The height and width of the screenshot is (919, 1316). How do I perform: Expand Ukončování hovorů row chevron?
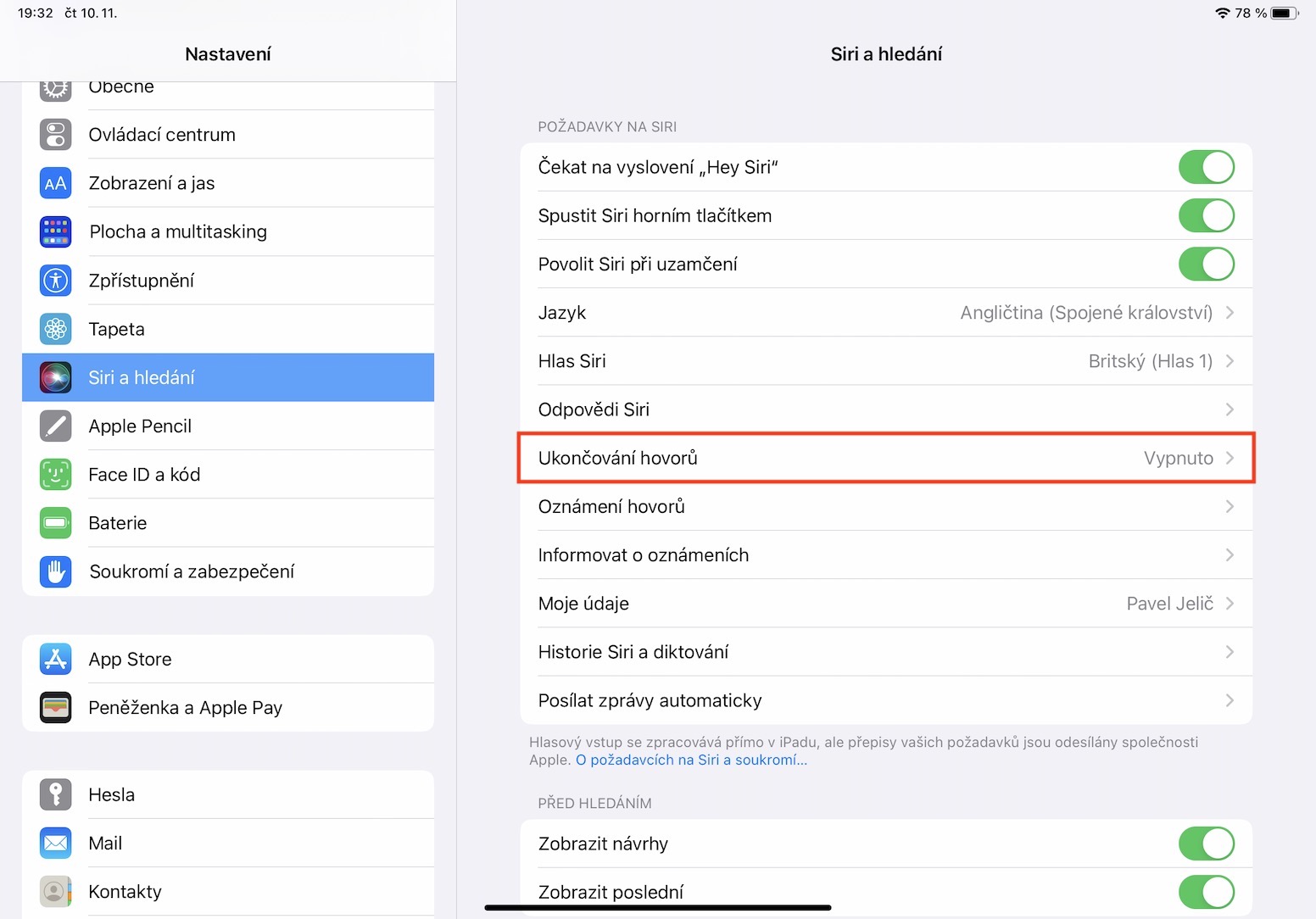(1230, 459)
